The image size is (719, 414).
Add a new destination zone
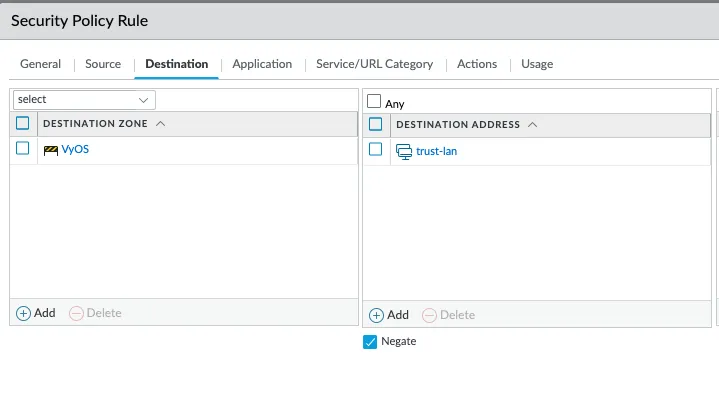(x=36, y=313)
